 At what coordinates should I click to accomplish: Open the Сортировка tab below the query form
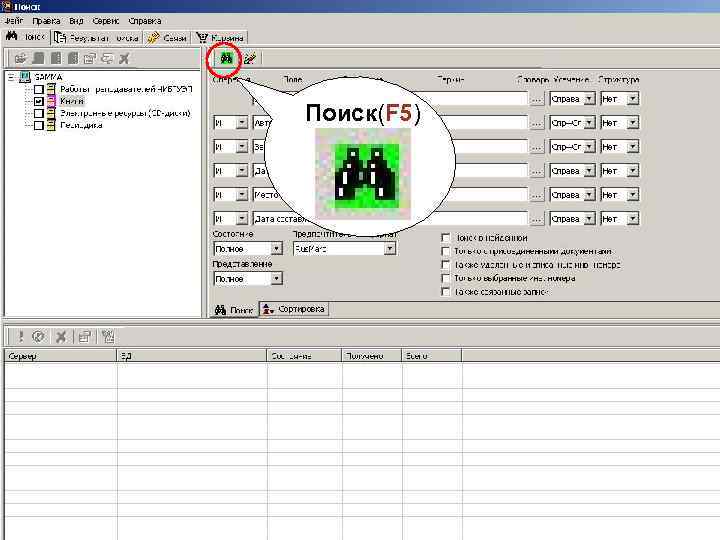click(294, 309)
